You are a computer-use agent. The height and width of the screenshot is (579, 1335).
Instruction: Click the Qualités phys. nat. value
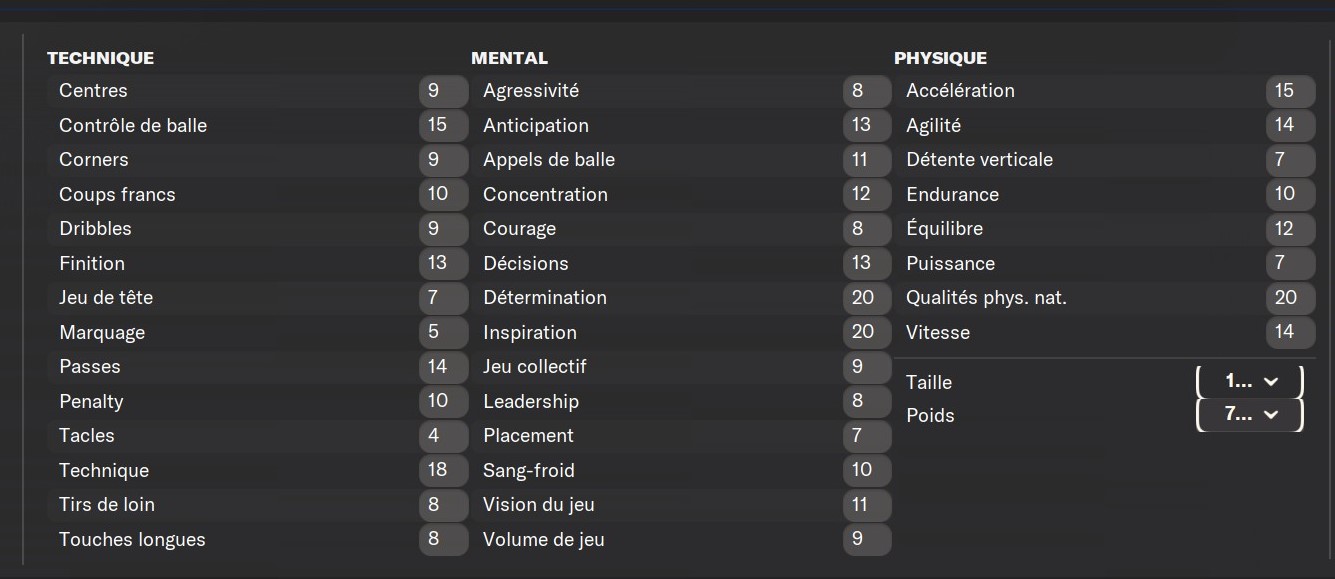click(x=1290, y=298)
